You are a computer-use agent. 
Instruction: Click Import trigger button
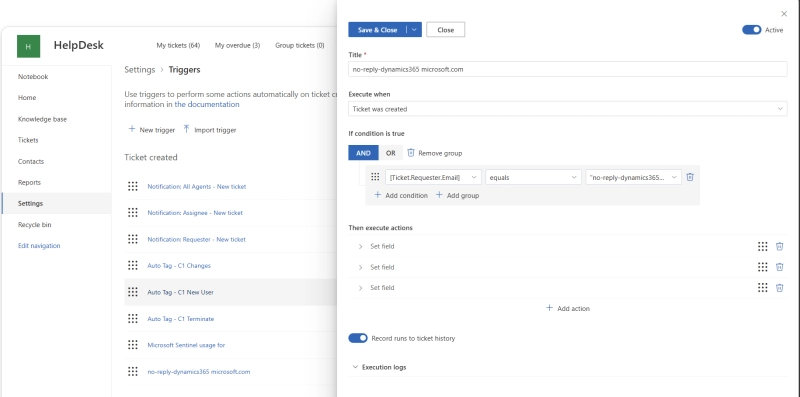point(210,130)
